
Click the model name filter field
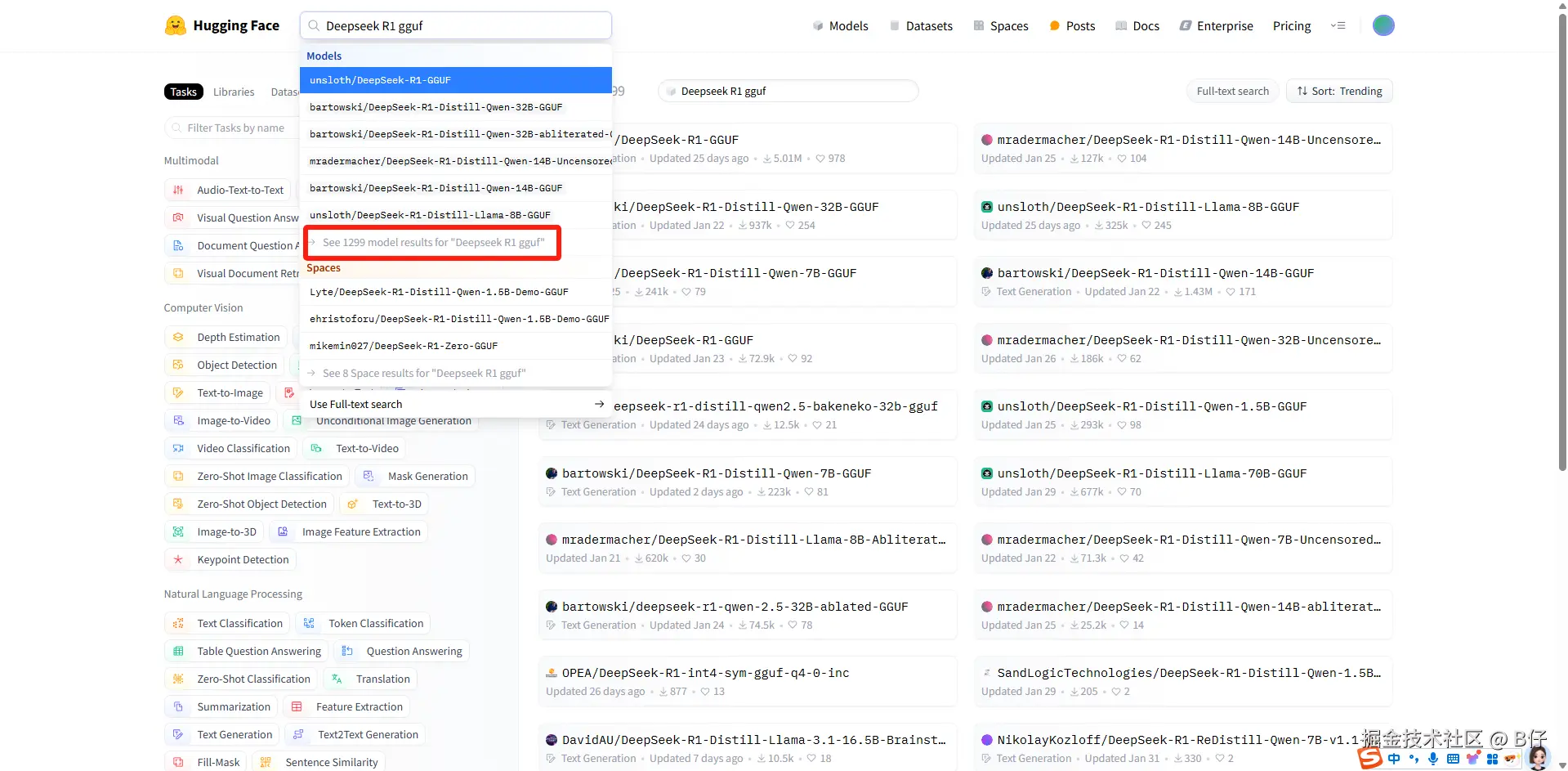click(x=788, y=91)
